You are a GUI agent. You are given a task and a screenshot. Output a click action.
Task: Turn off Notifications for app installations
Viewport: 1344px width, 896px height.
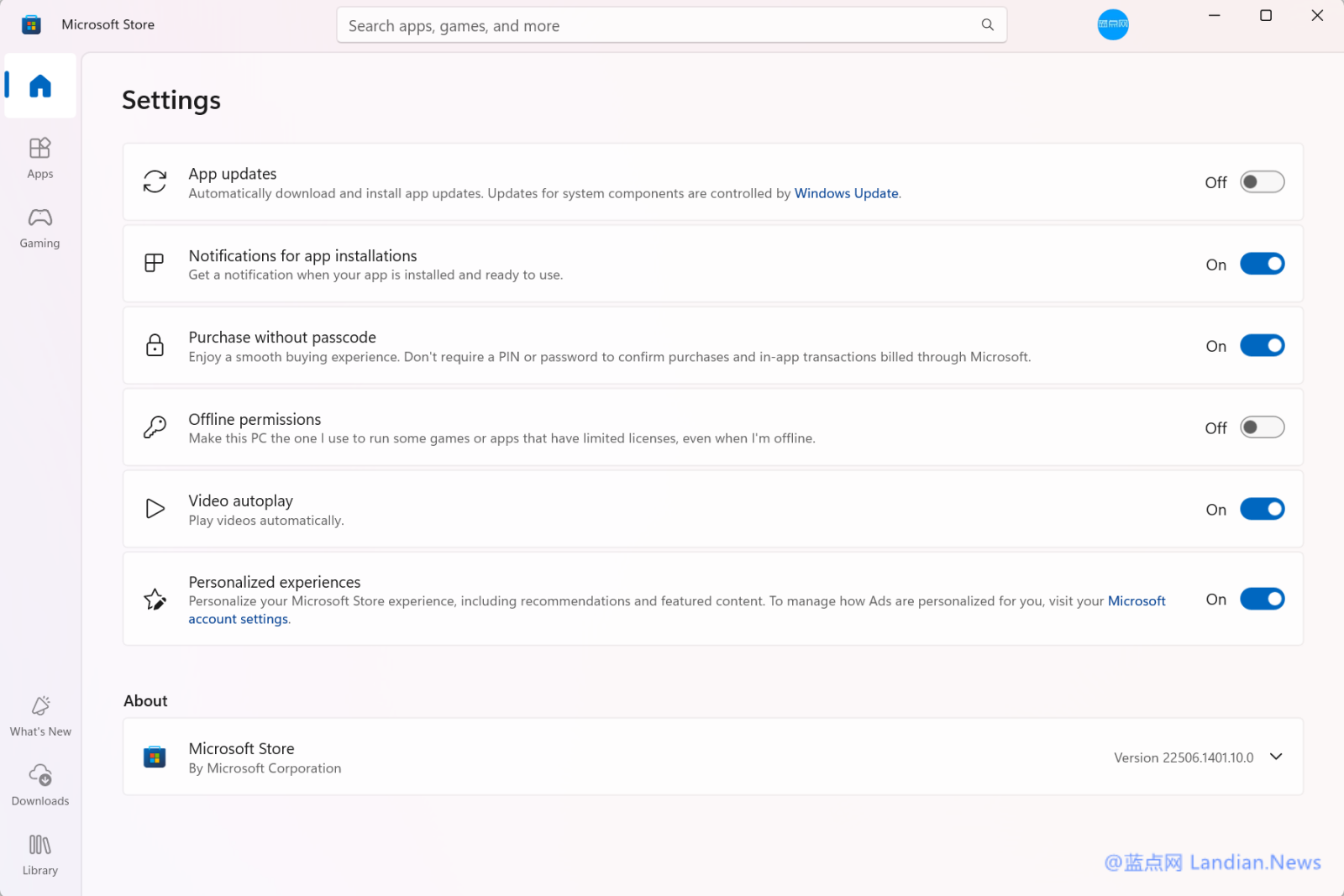(1262, 264)
